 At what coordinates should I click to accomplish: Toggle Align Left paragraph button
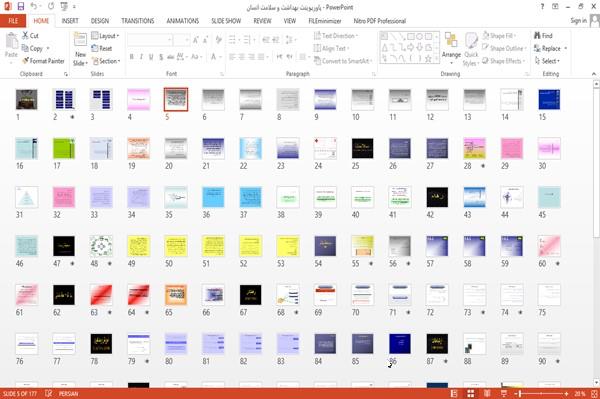coord(232,57)
